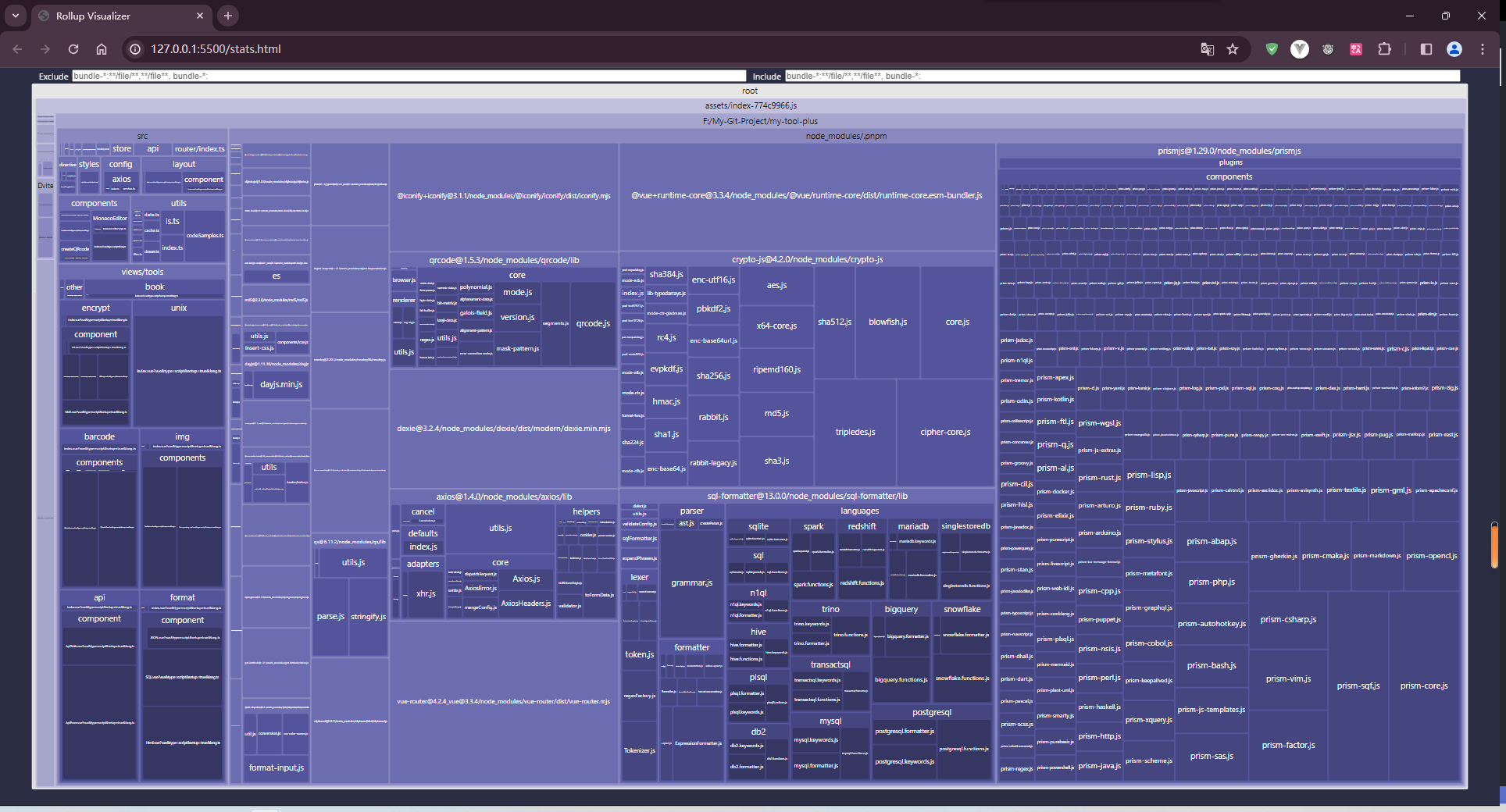The width and height of the screenshot is (1506, 812).
Task: Open the Extensions puzzle-piece menu
Action: [x=1384, y=49]
